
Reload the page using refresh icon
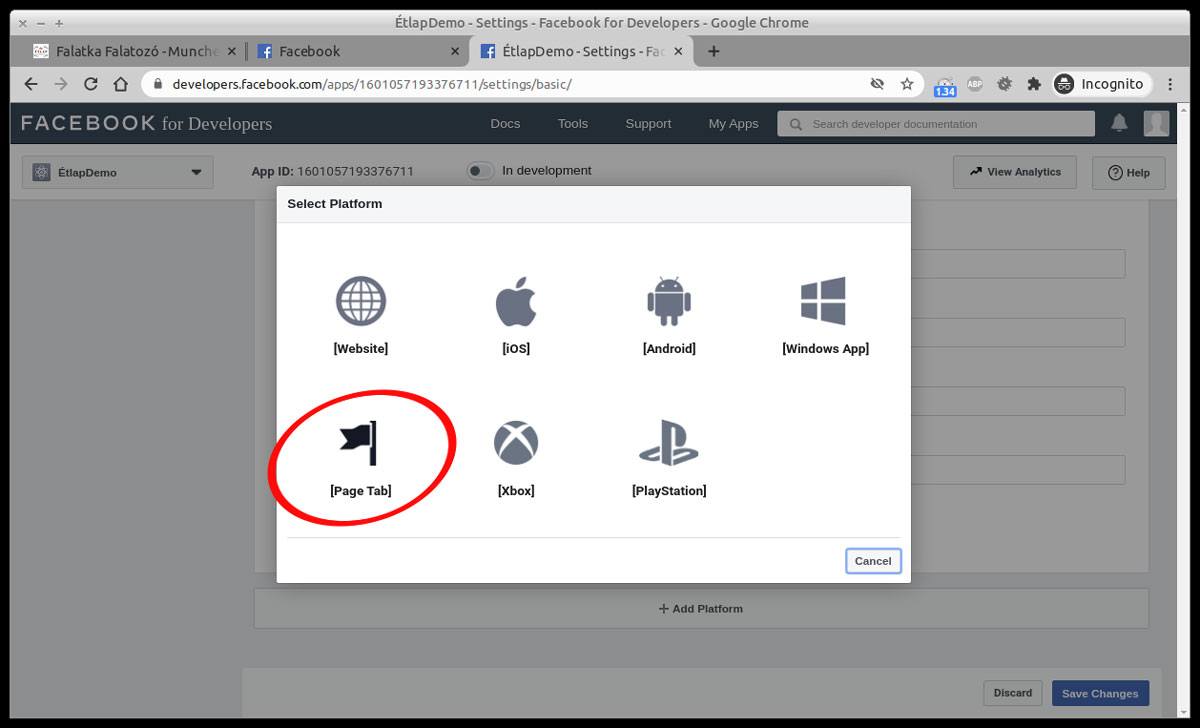point(91,84)
